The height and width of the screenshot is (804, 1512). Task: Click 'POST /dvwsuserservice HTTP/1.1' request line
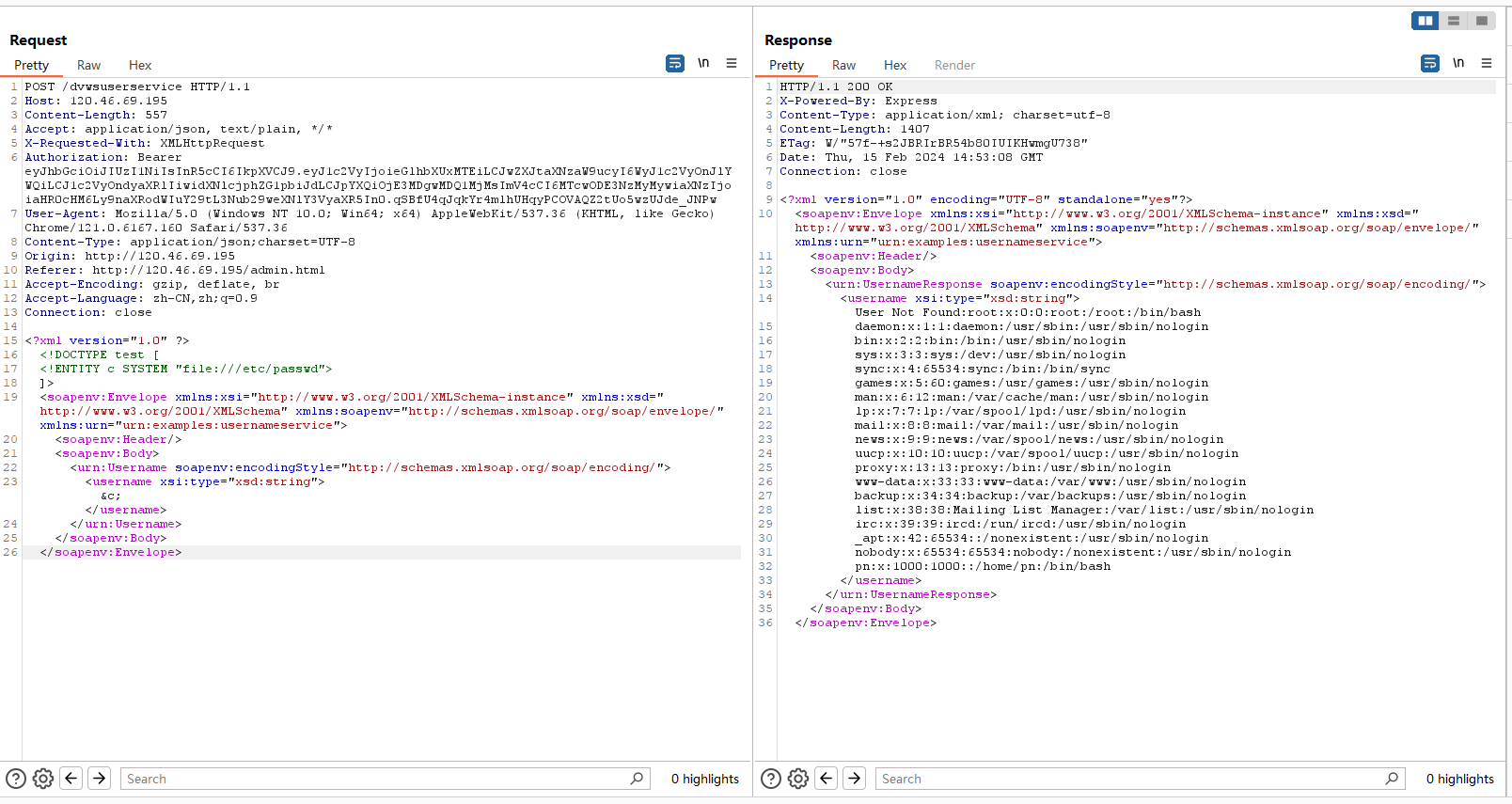coord(137,87)
